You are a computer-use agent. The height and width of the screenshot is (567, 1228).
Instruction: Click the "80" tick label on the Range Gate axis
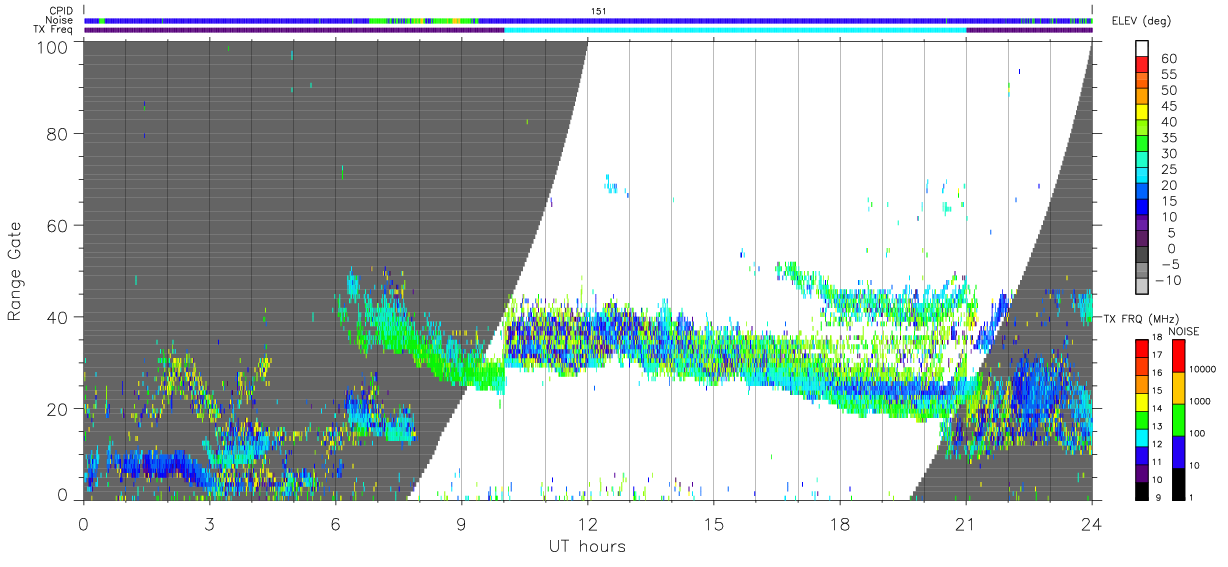[59, 133]
